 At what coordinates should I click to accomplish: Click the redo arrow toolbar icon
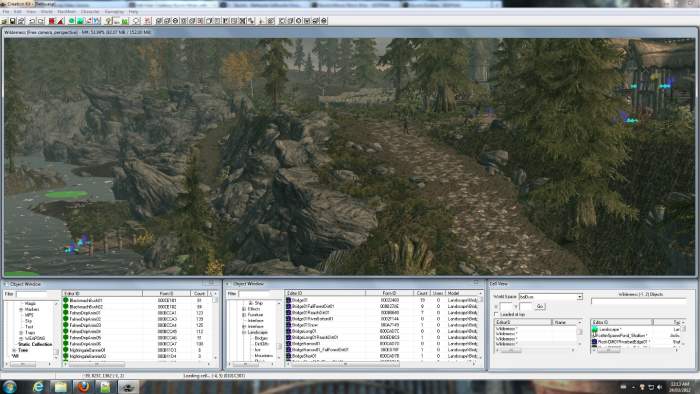[x=41, y=21]
